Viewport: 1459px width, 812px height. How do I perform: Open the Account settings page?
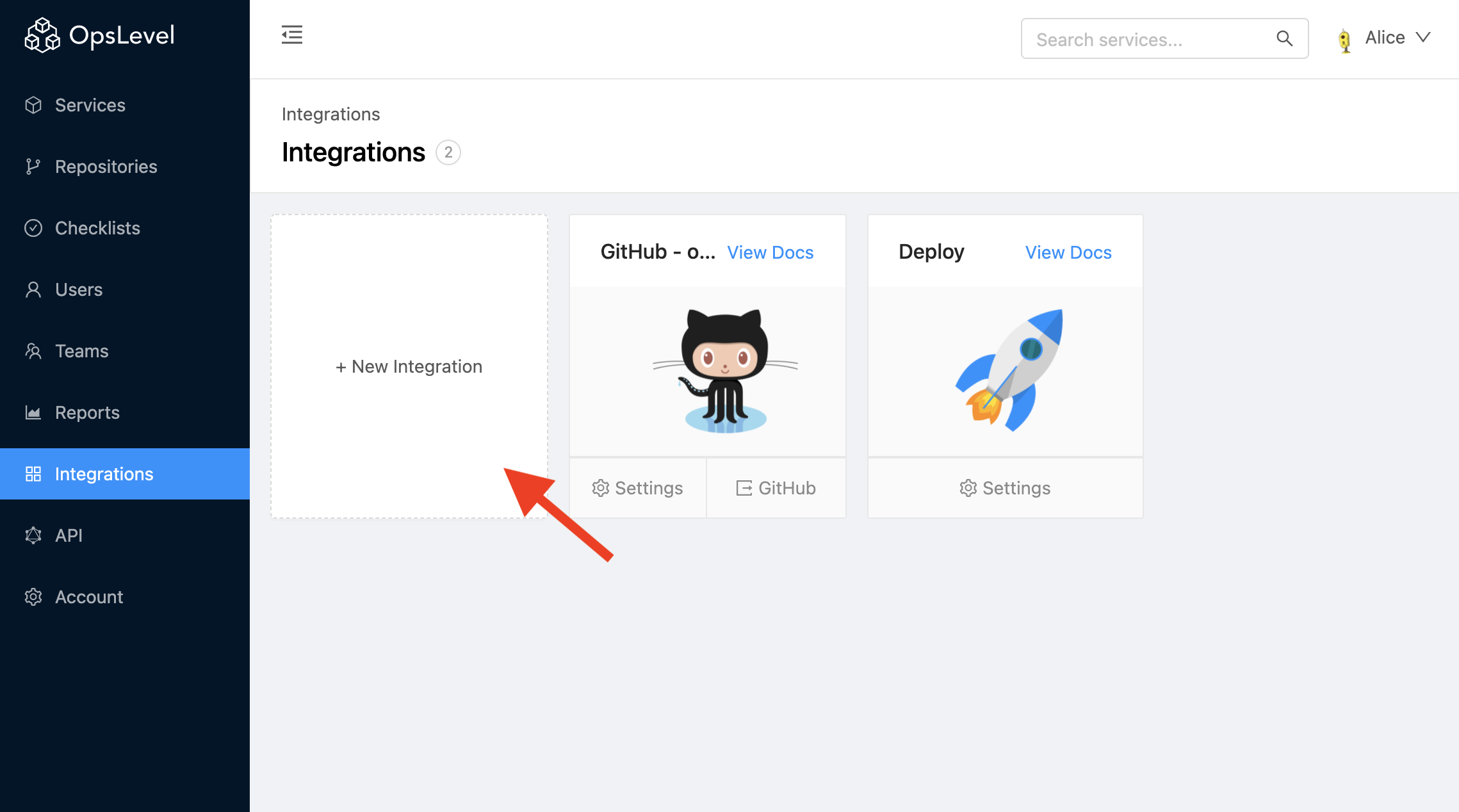pos(125,597)
